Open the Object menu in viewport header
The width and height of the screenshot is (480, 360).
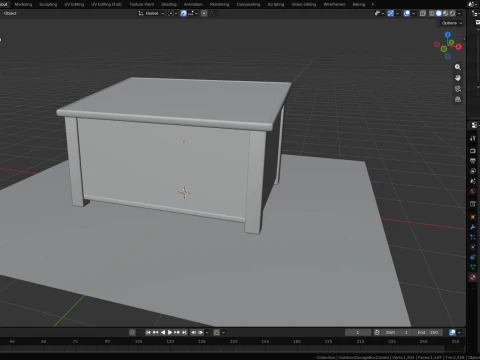(x=10, y=13)
